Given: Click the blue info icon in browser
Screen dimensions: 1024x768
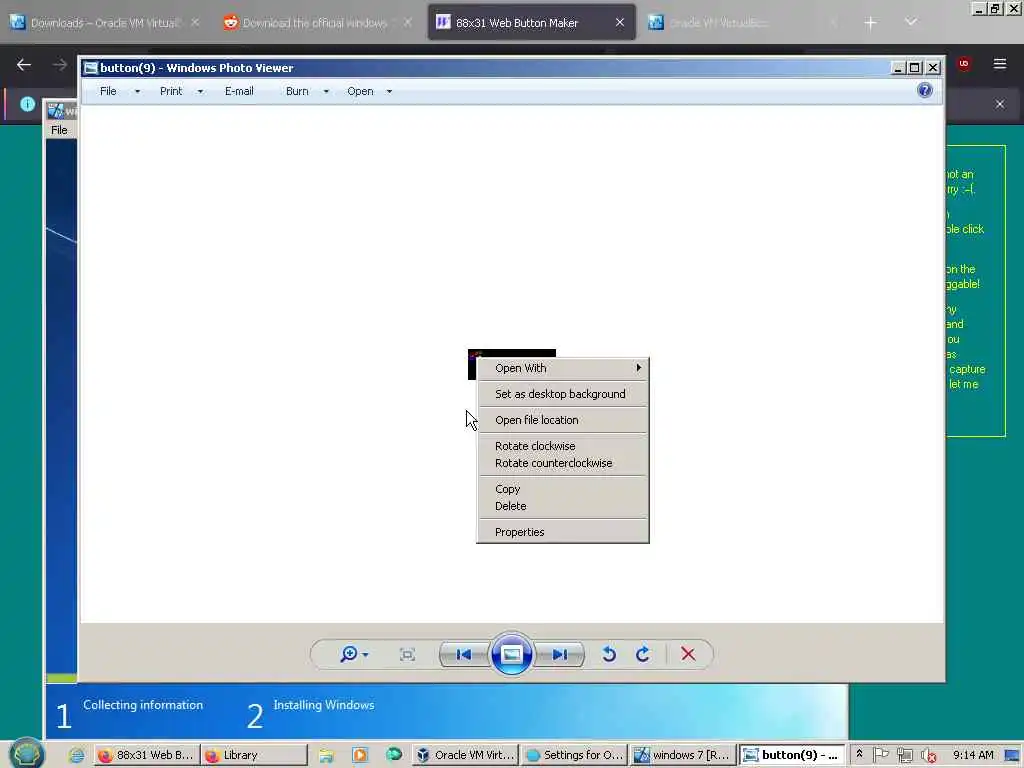Looking at the screenshot, I should [27, 104].
